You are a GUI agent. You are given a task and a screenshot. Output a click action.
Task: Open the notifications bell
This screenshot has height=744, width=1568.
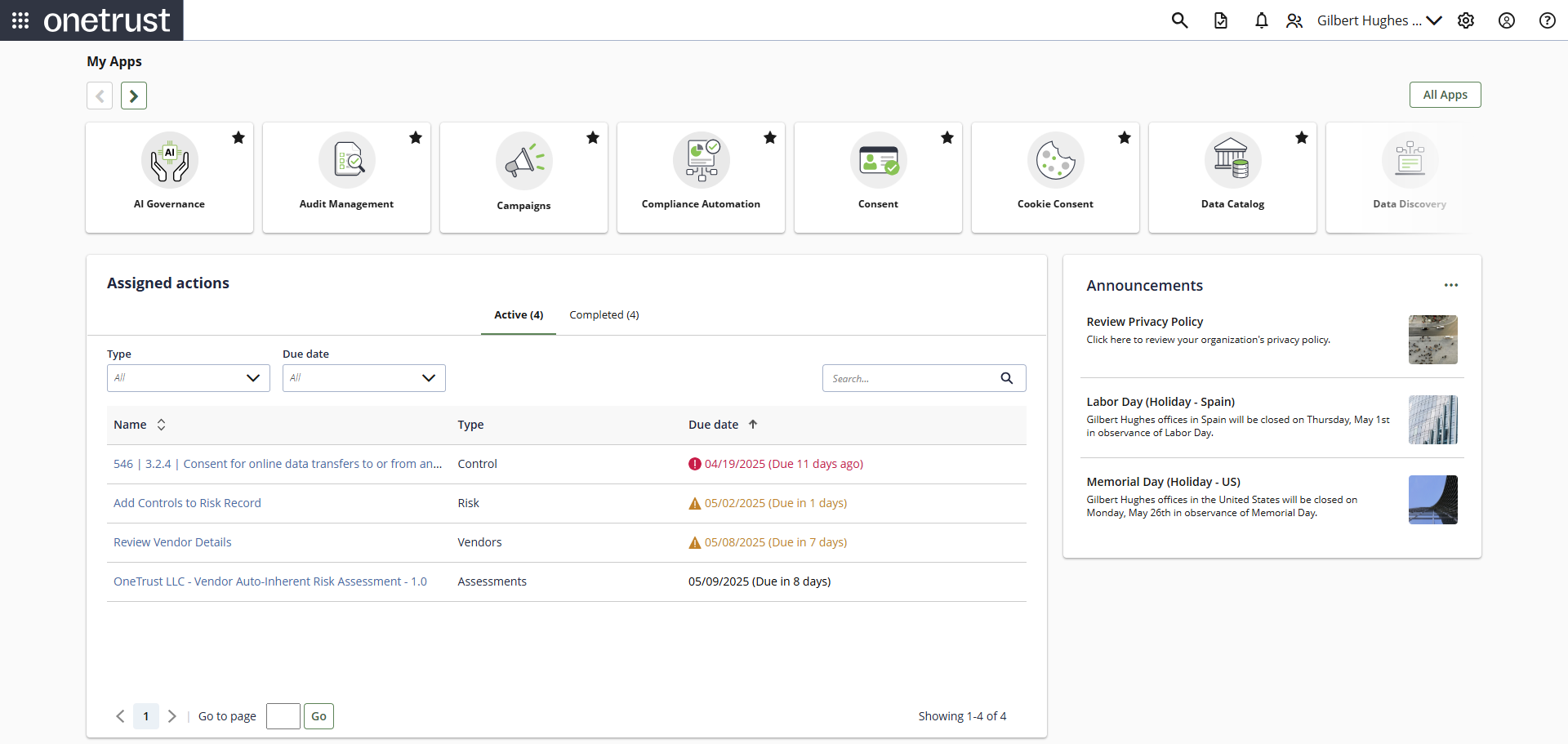tap(1261, 20)
